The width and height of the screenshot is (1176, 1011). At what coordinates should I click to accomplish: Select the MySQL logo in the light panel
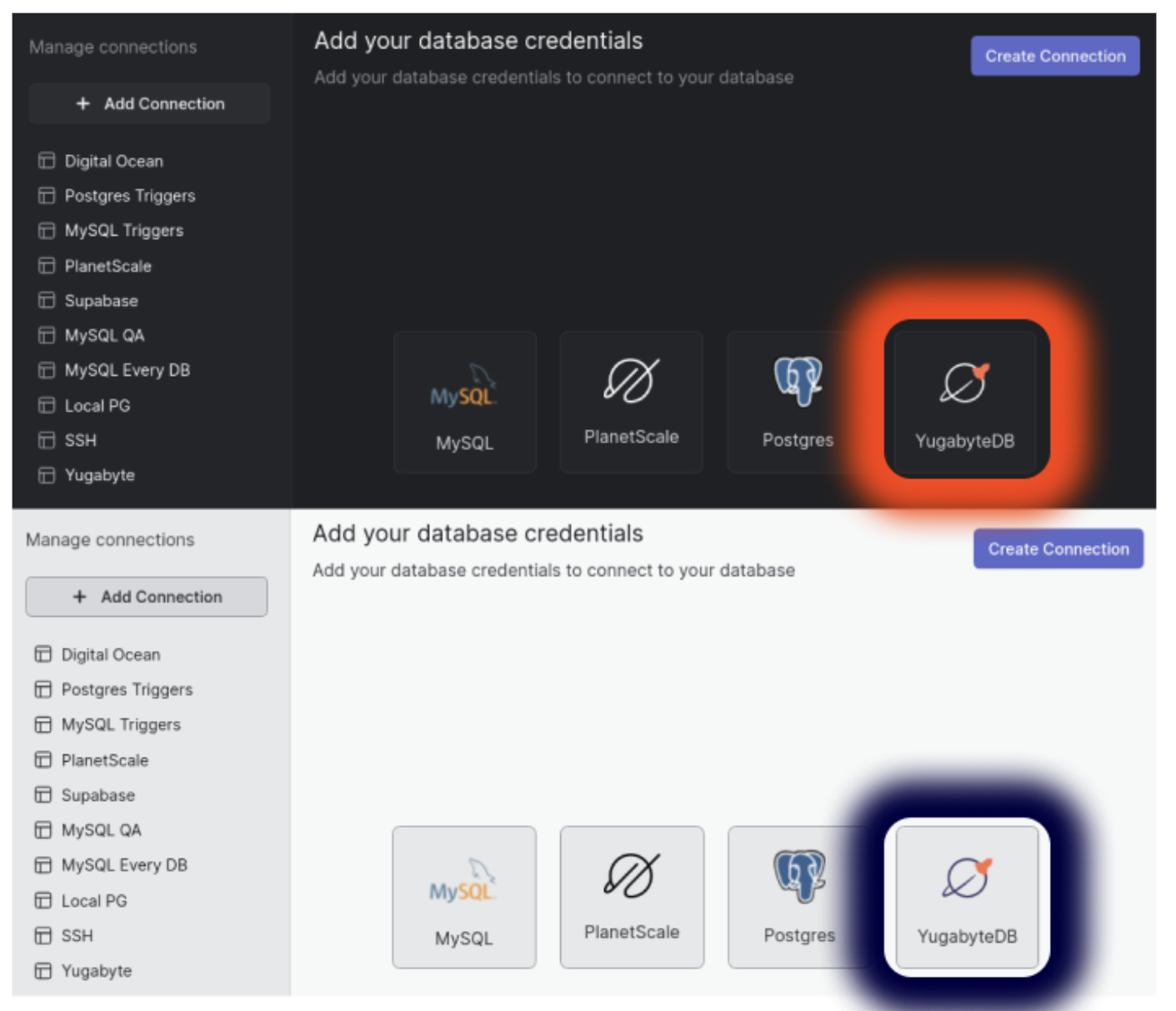[463, 882]
